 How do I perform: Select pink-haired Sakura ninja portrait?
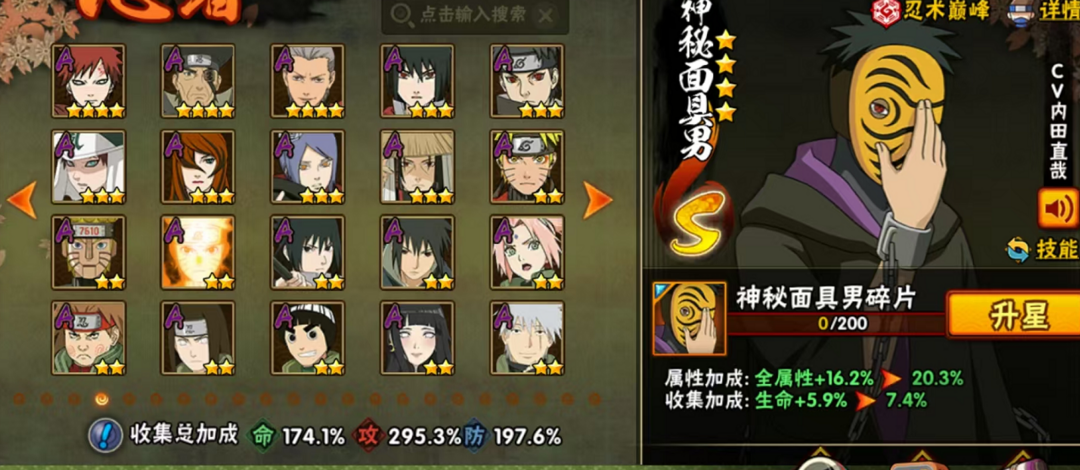[527, 252]
